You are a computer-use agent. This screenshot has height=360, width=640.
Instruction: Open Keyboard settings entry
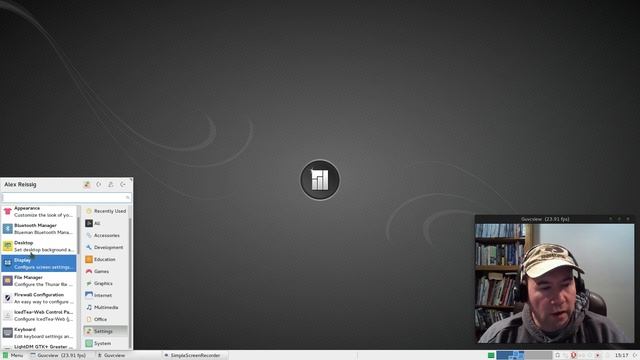tap(39, 333)
